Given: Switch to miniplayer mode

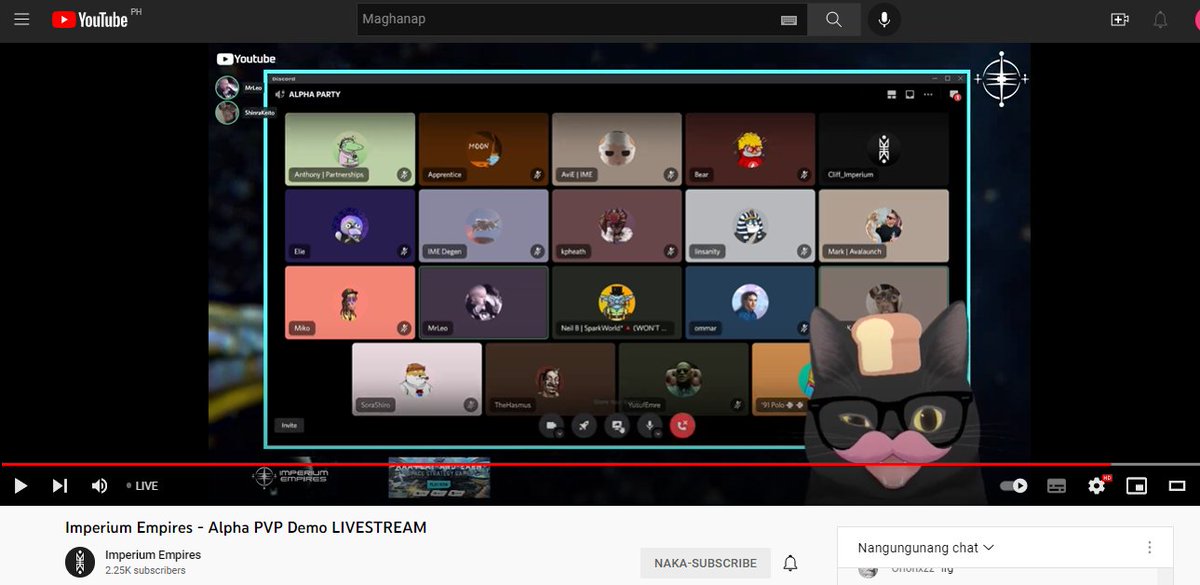Looking at the screenshot, I should [x=1137, y=486].
